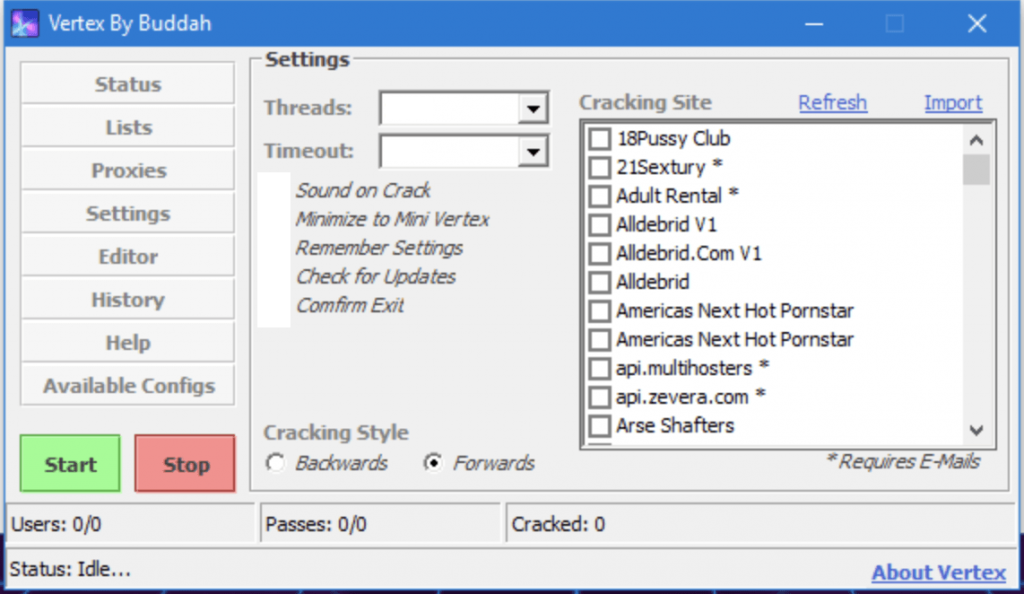Open the About Vertex link
Viewport: 1024px width, 594px height.
pyautogui.click(x=938, y=573)
